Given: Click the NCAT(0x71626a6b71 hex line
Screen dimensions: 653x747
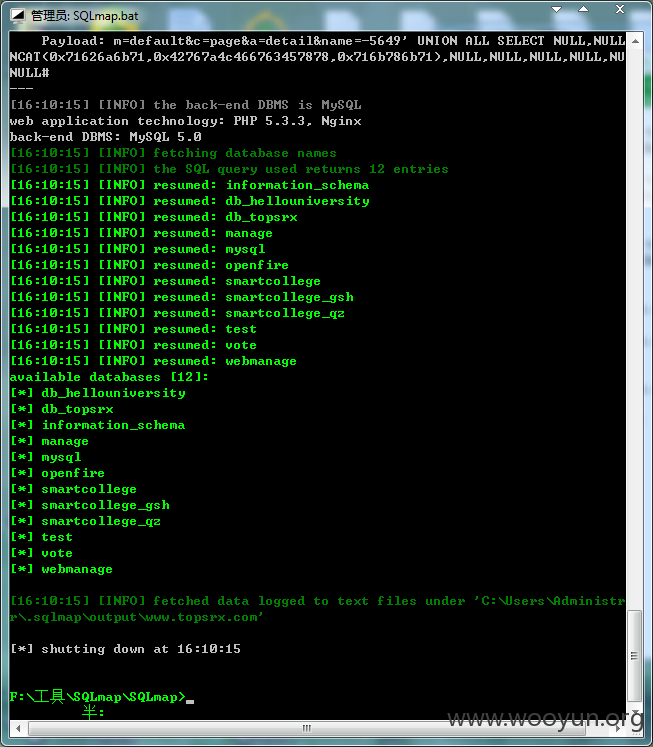Looking at the screenshot, I should coord(317,57).
